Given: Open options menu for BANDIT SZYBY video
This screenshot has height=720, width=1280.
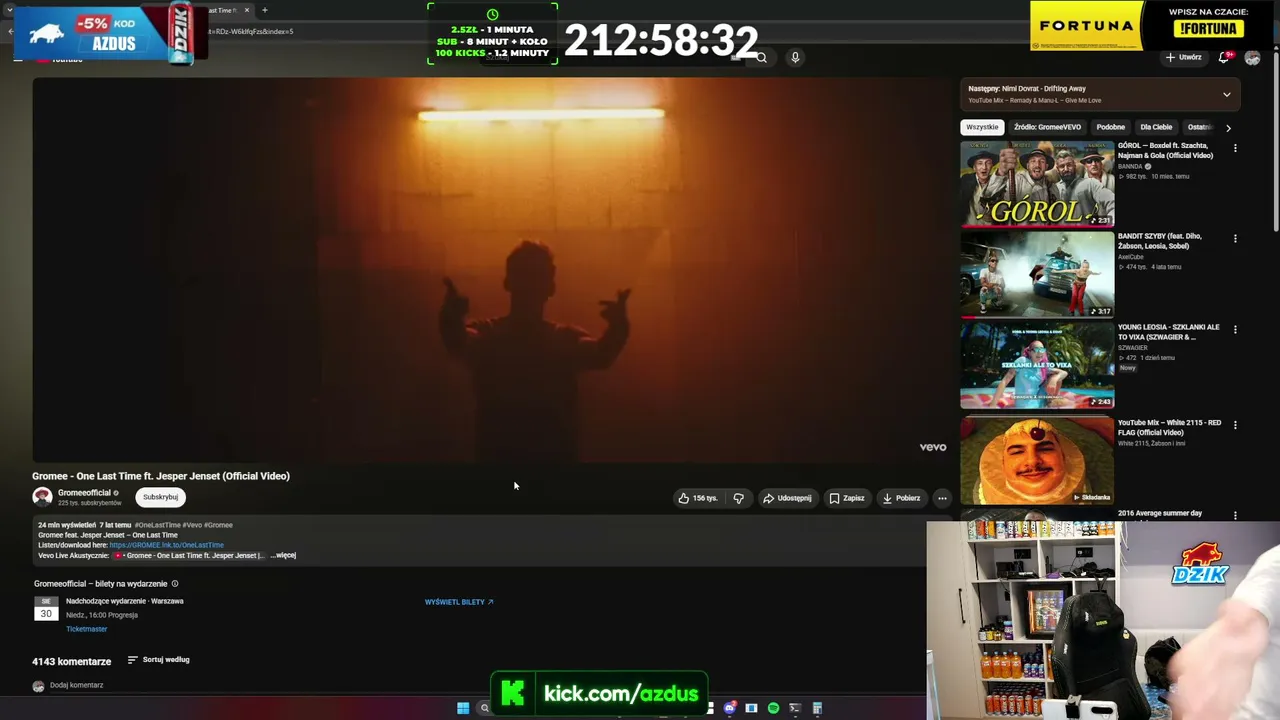Looking at the screenshot, I should [1235, 239].
